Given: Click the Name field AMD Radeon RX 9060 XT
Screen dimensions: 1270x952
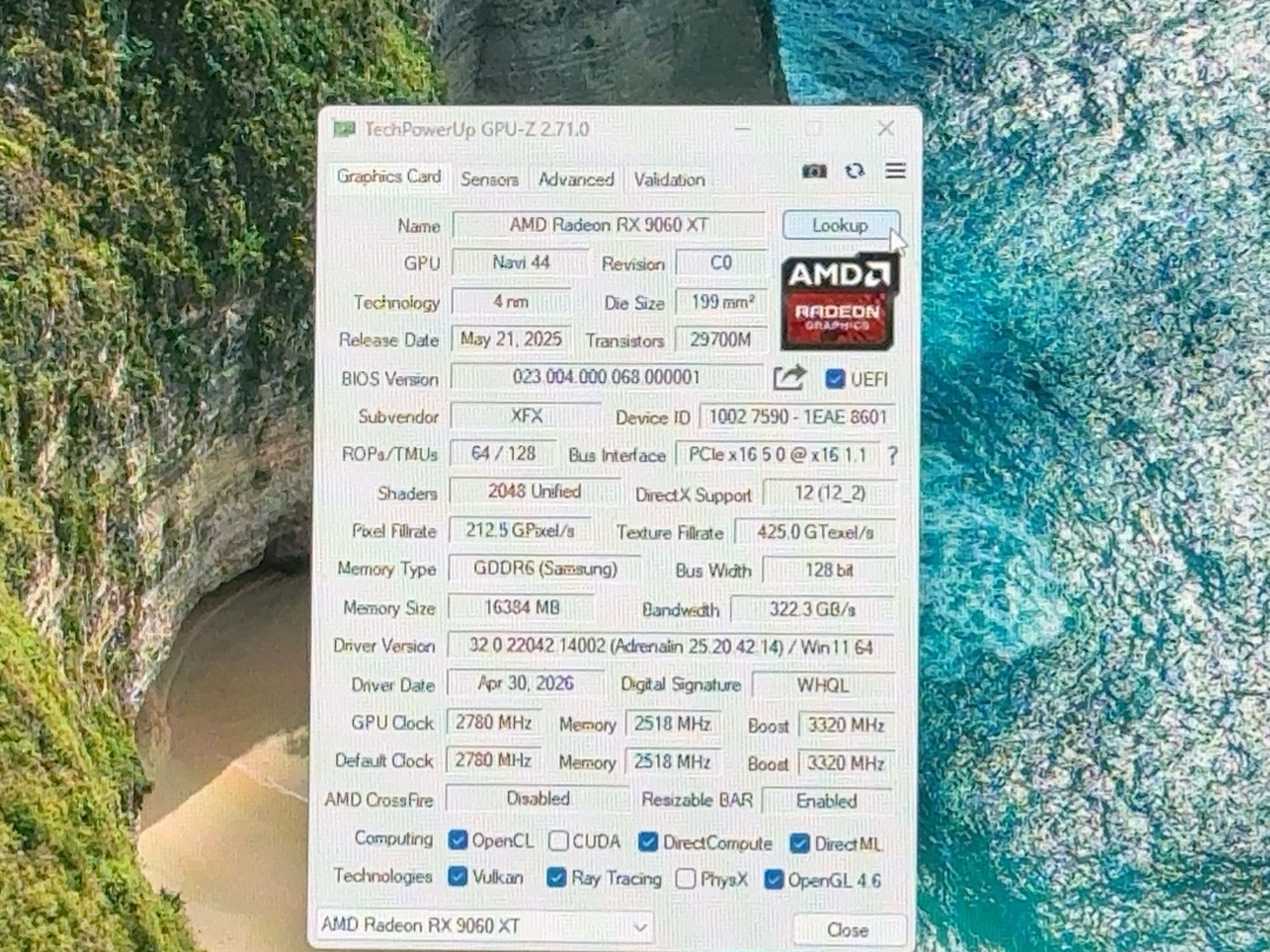Looking at the screenshot, I should pos(609,225).
